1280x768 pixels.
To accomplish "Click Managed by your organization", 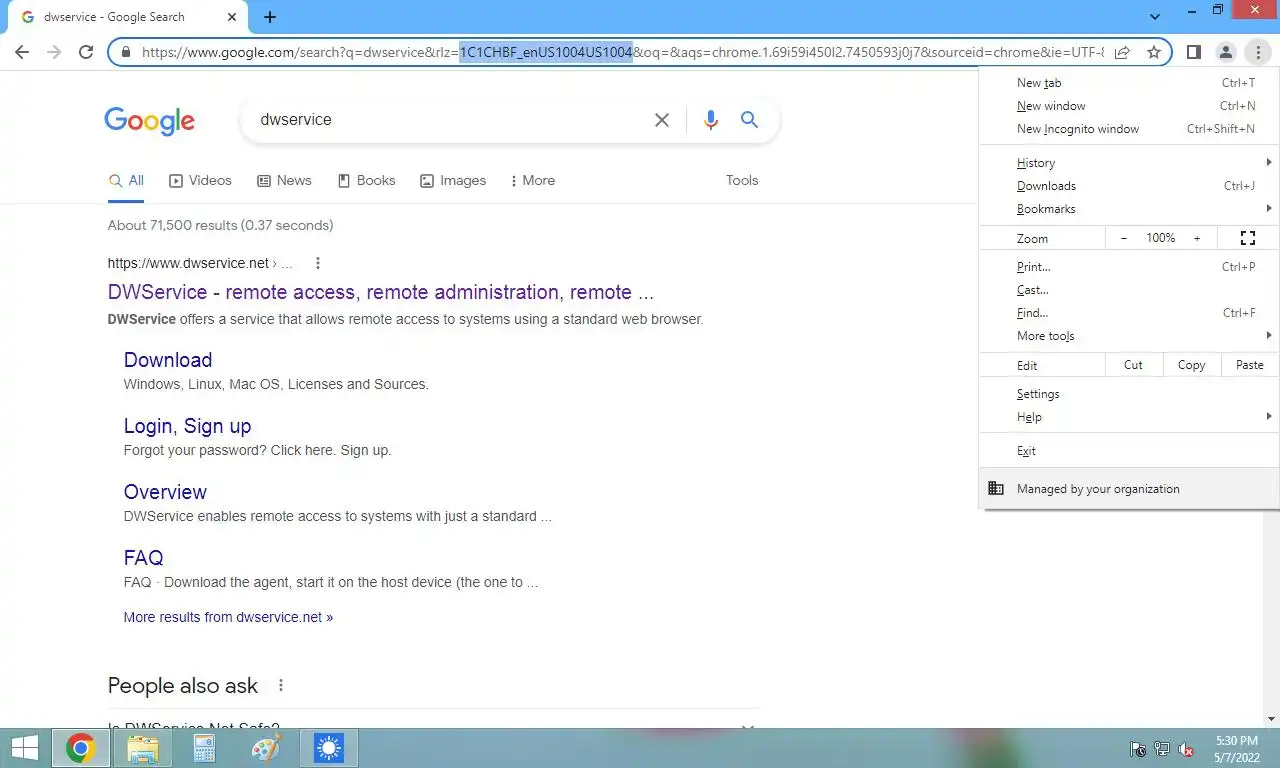I will click(1130, 489).
